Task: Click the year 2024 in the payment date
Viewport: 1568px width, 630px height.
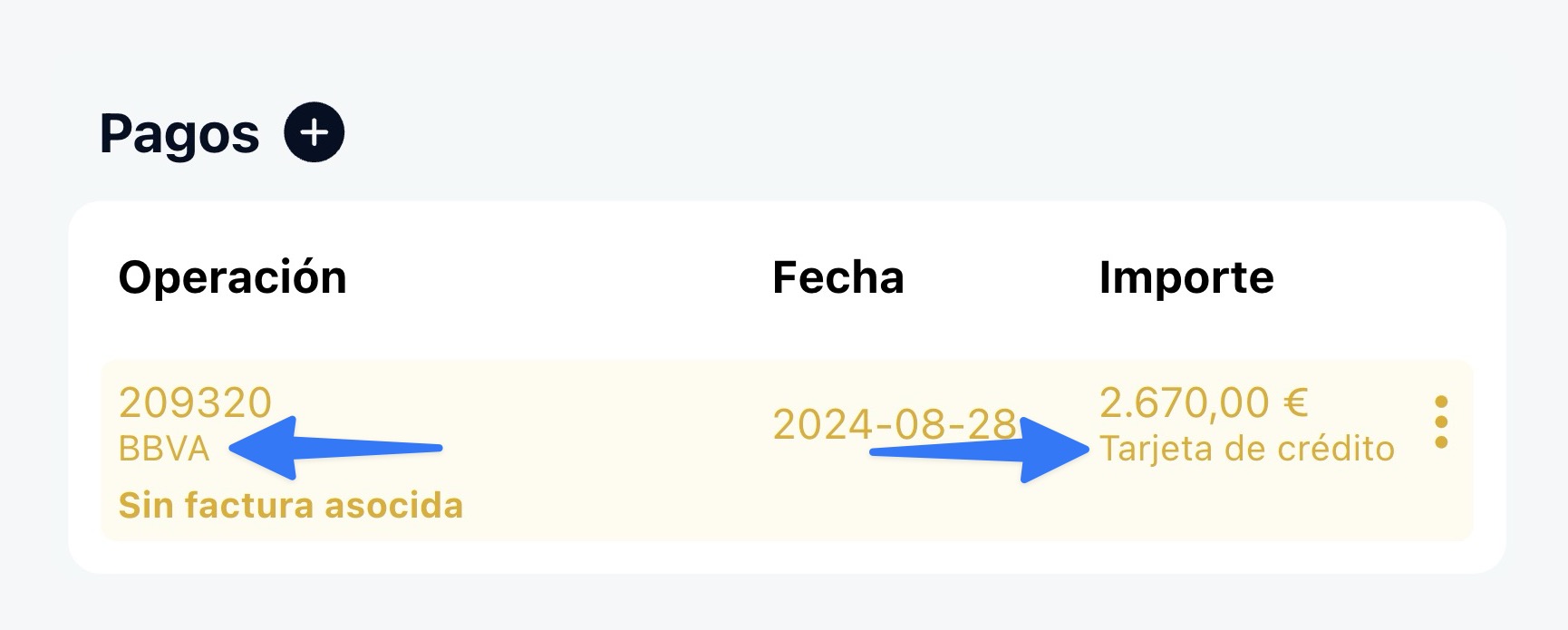Action: click(x=812, y=424)
